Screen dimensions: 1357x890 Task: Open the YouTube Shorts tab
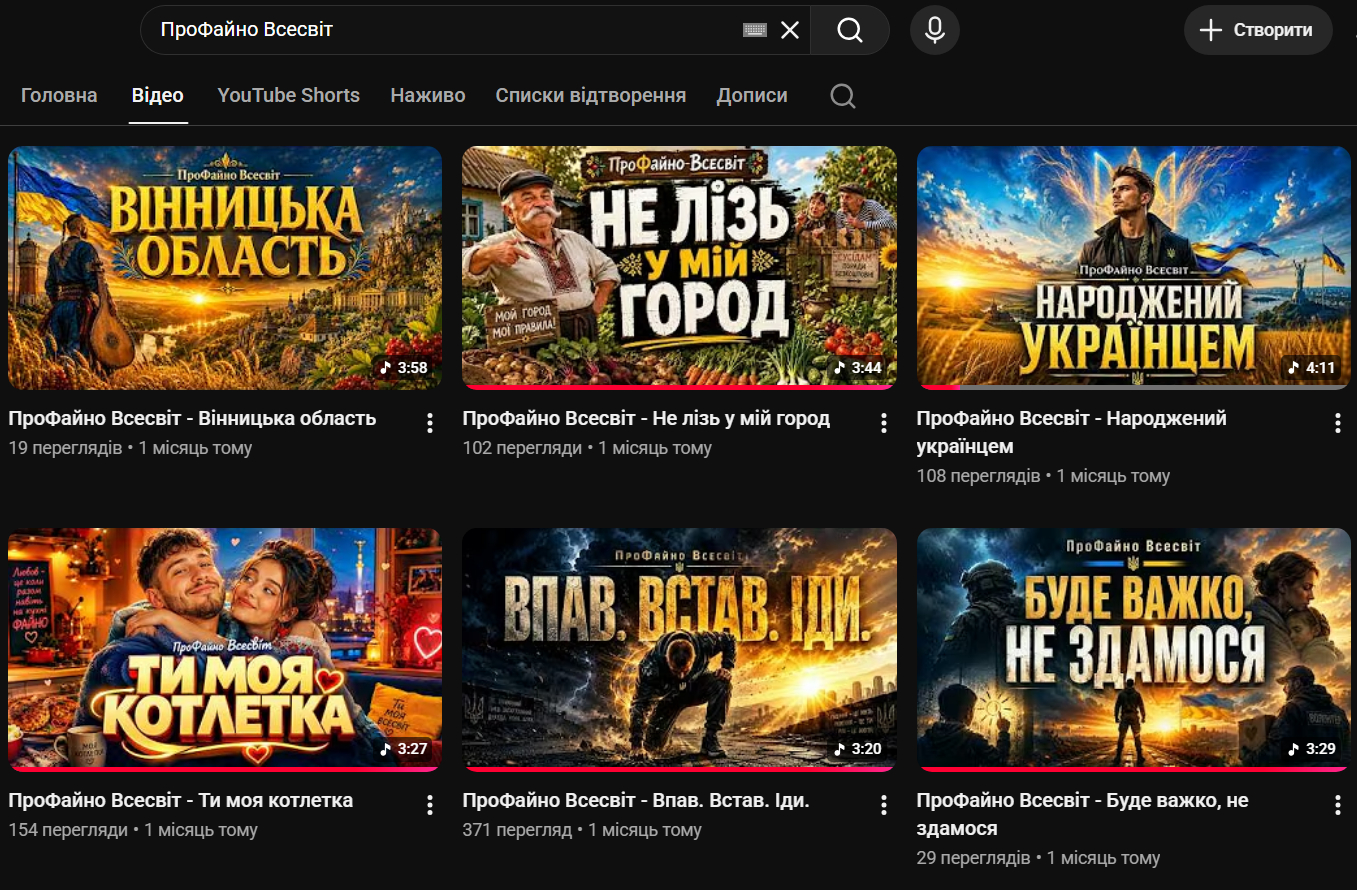click(x=288, y=96)
